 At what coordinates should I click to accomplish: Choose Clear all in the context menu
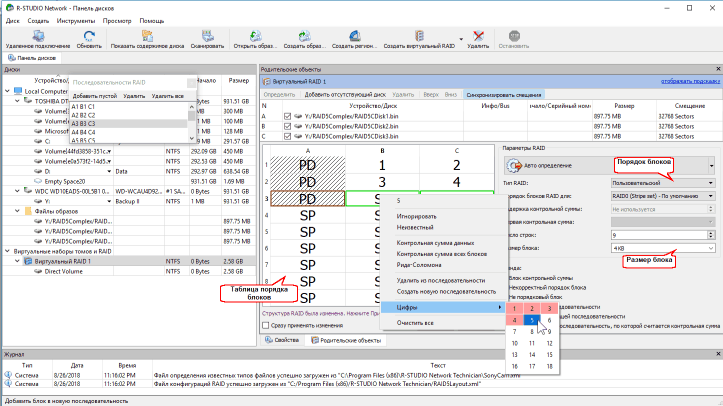[415, 323]
